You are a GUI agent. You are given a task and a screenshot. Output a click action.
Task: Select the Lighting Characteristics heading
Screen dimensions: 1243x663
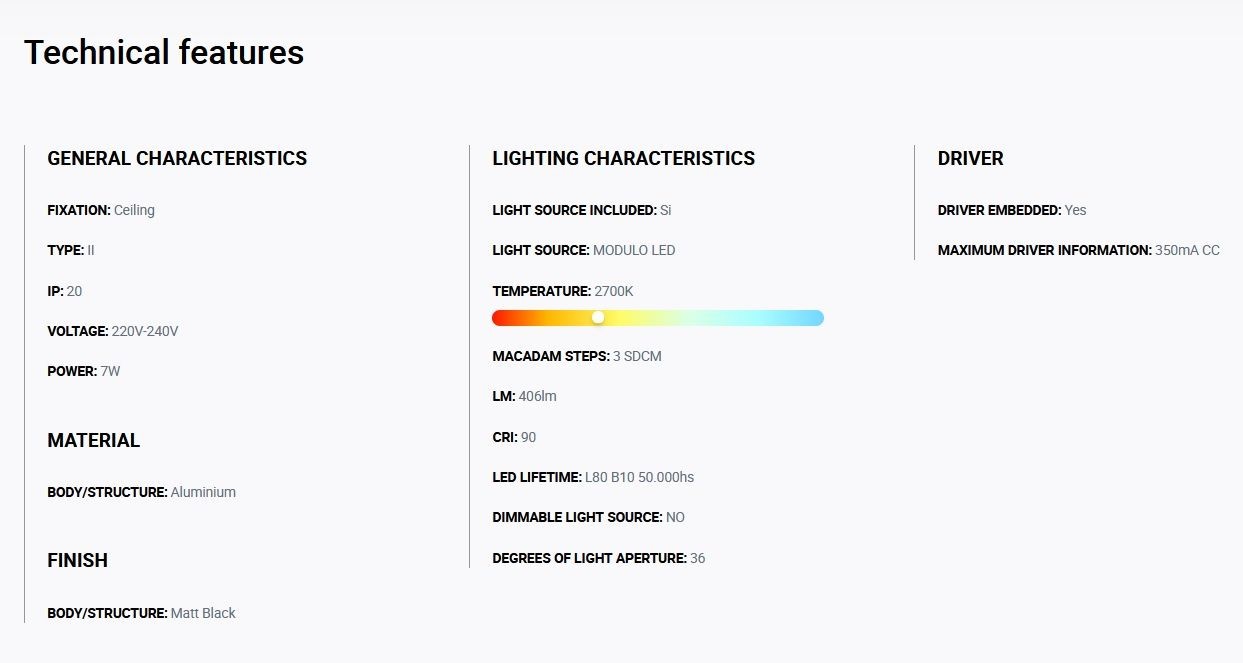624,158
